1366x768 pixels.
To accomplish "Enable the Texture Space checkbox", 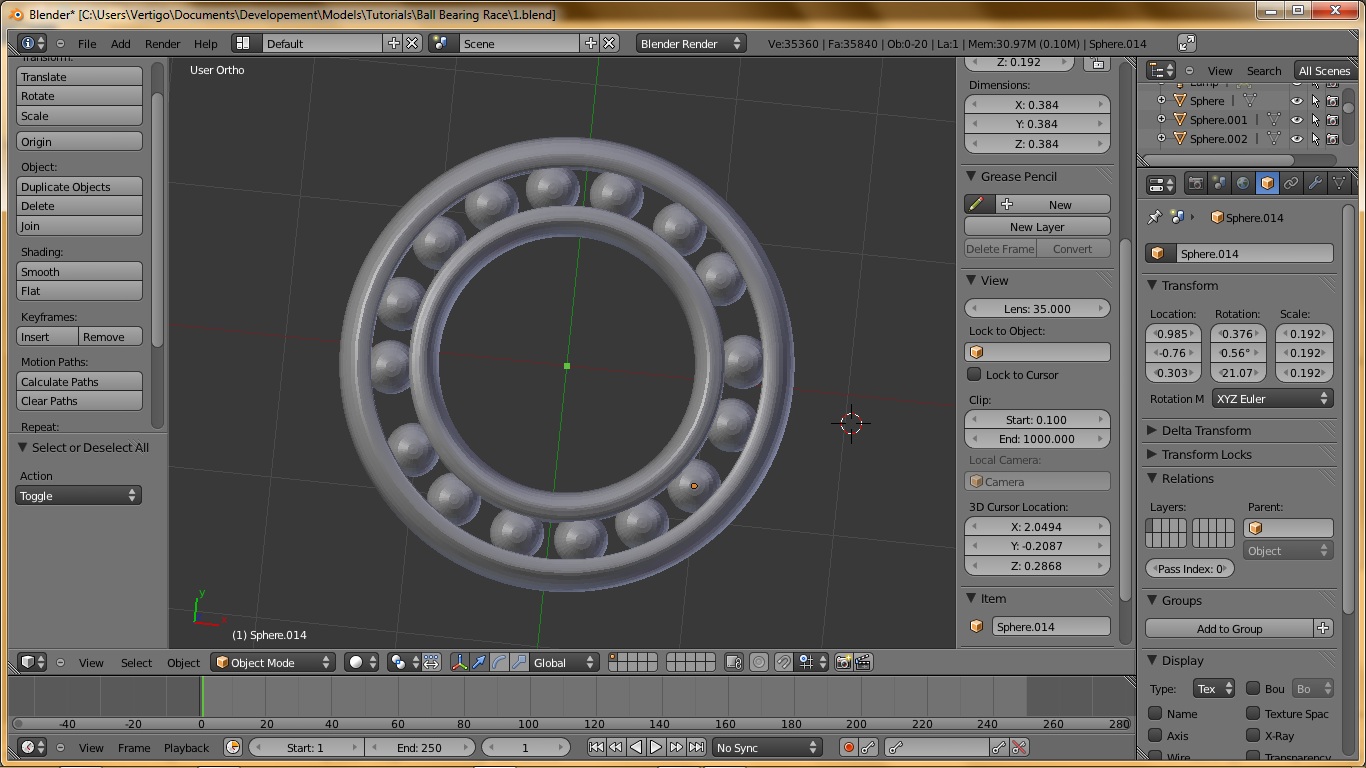I will coord(1253,714).
